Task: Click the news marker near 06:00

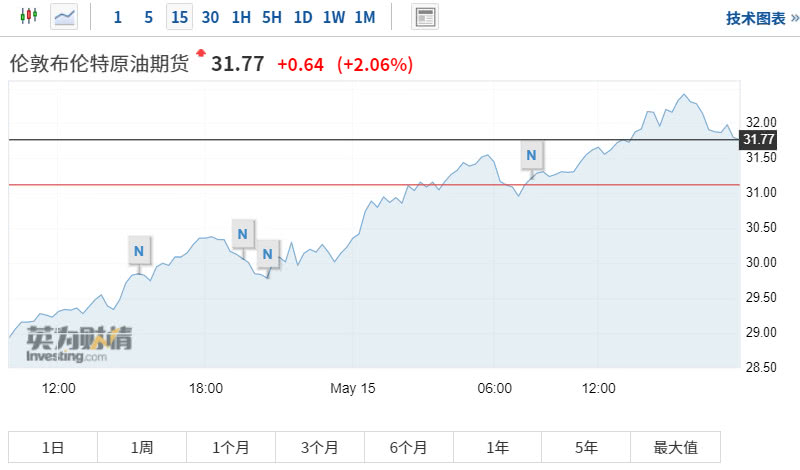Action: 531,155
